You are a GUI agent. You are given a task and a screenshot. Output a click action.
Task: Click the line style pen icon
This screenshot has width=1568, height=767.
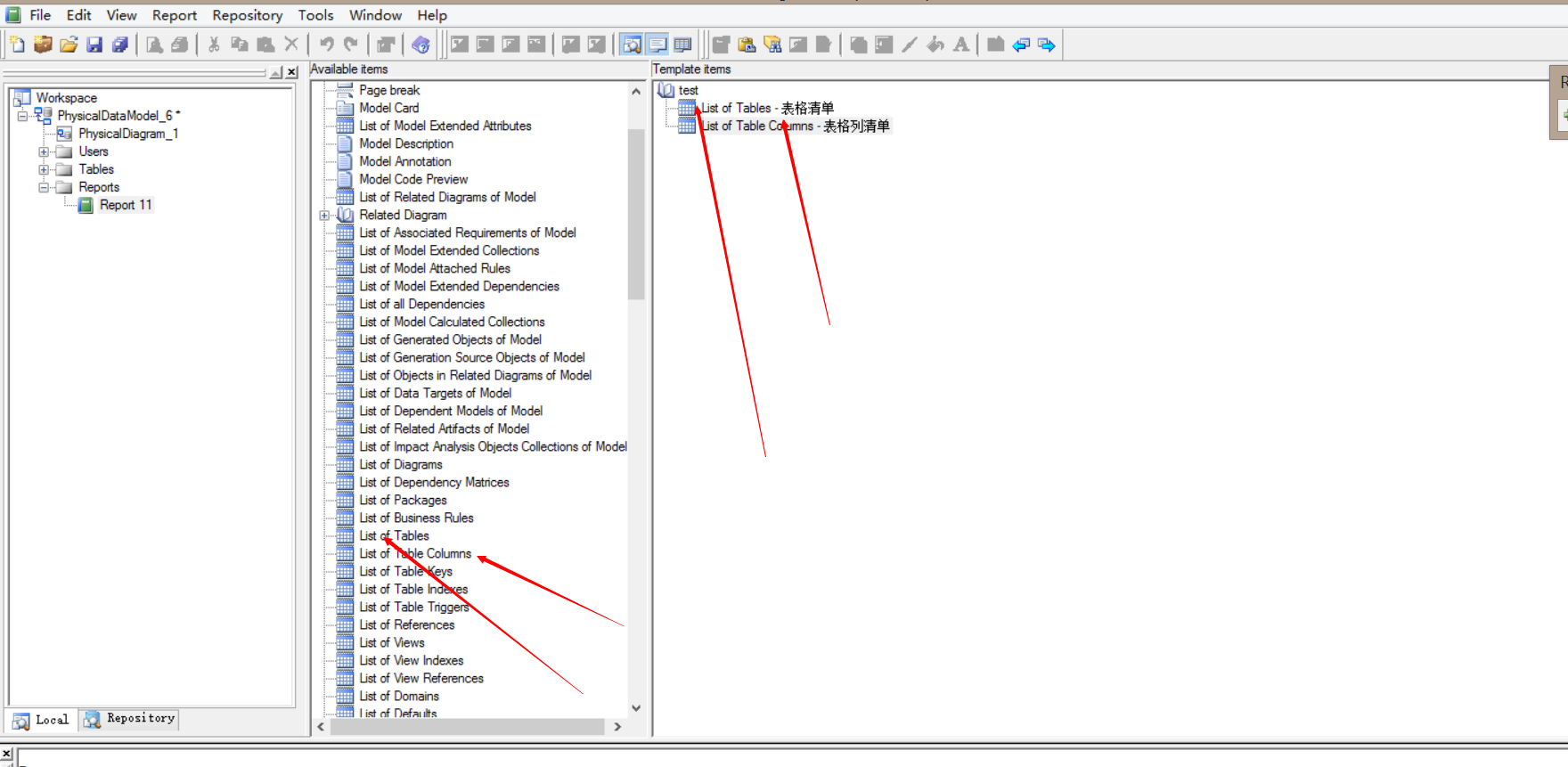click(x=910, y=45)
